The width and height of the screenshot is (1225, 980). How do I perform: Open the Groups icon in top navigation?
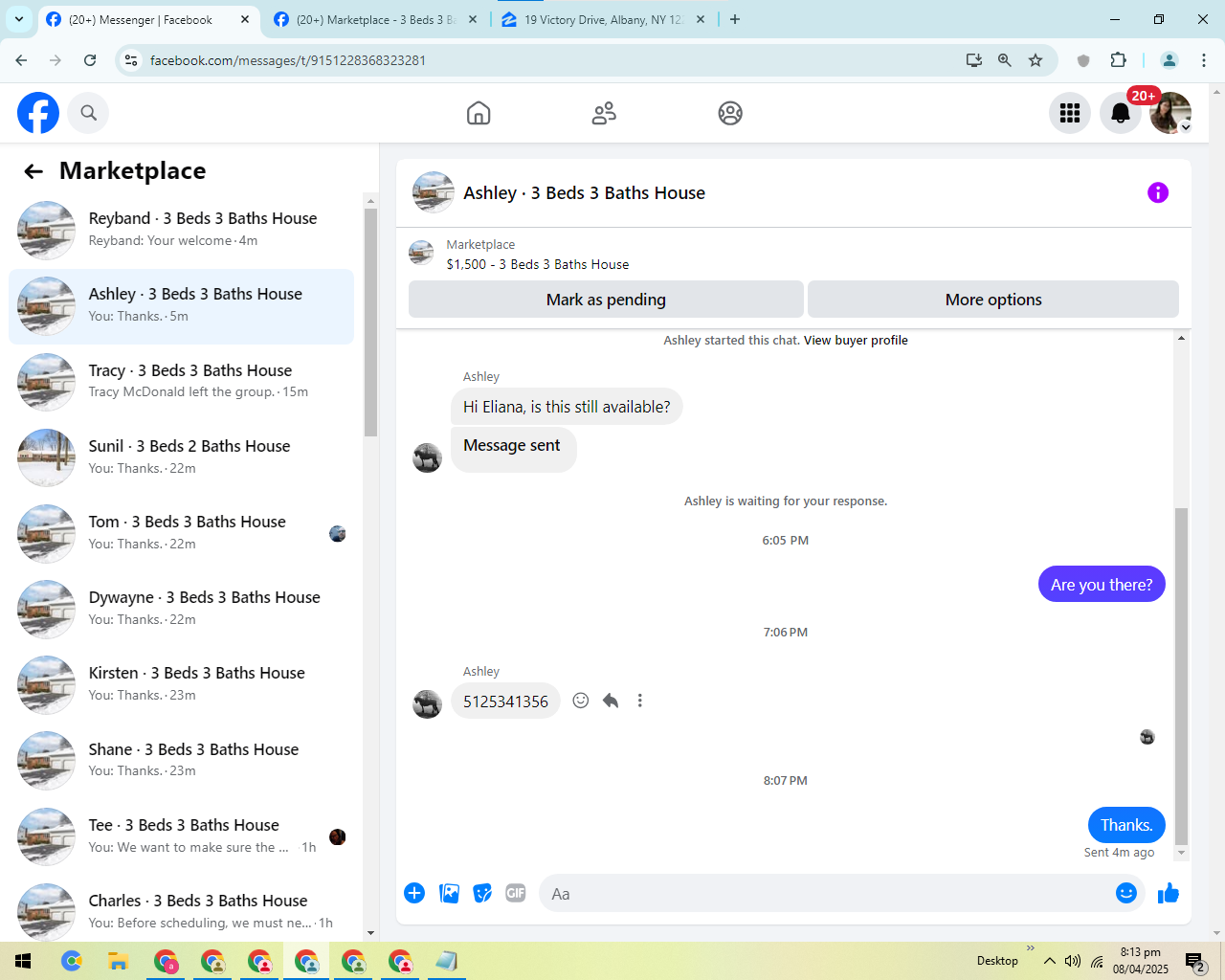pyautogui.click(x=730, y=113)
